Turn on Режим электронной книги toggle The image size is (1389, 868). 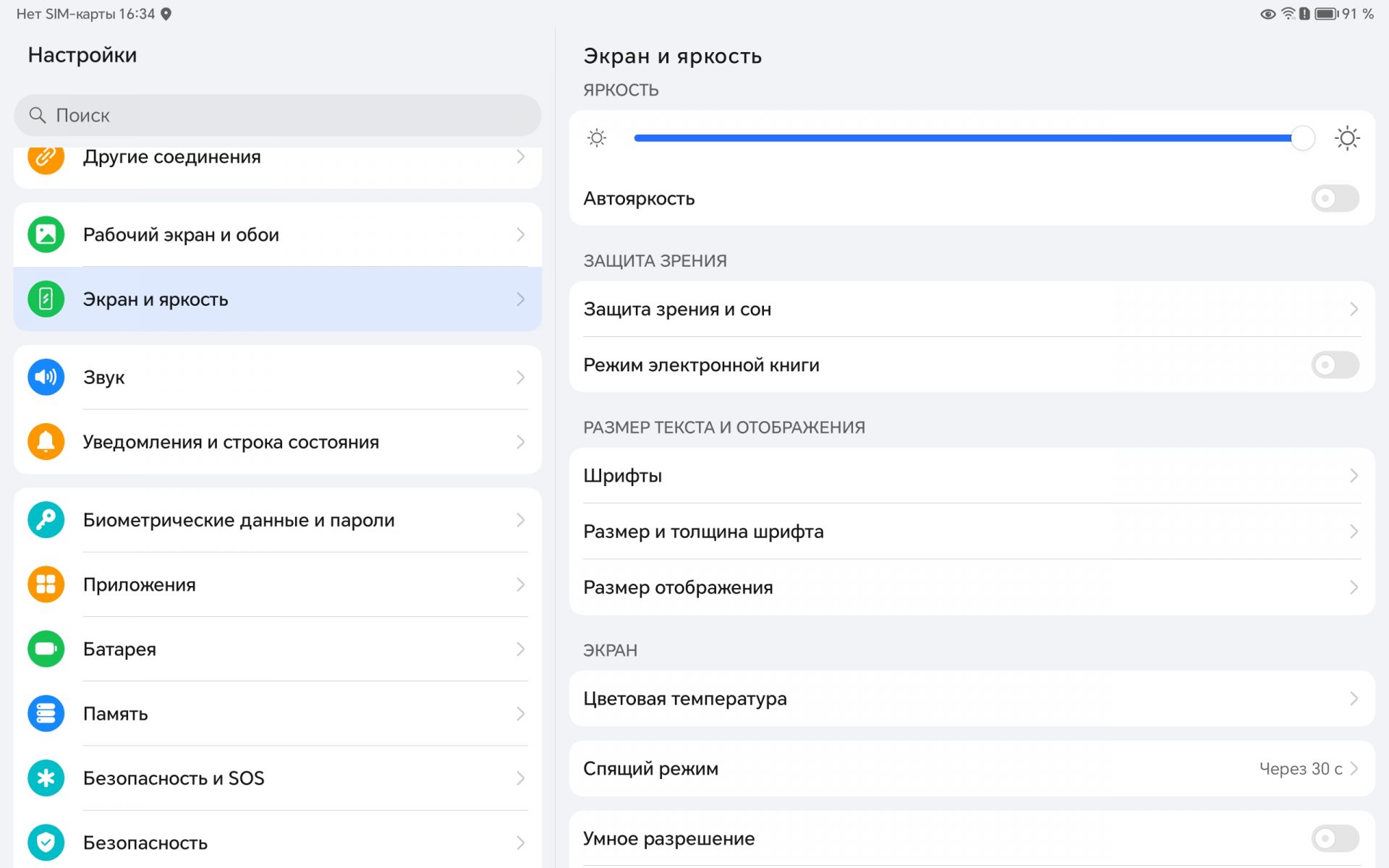coord(1334,365)
